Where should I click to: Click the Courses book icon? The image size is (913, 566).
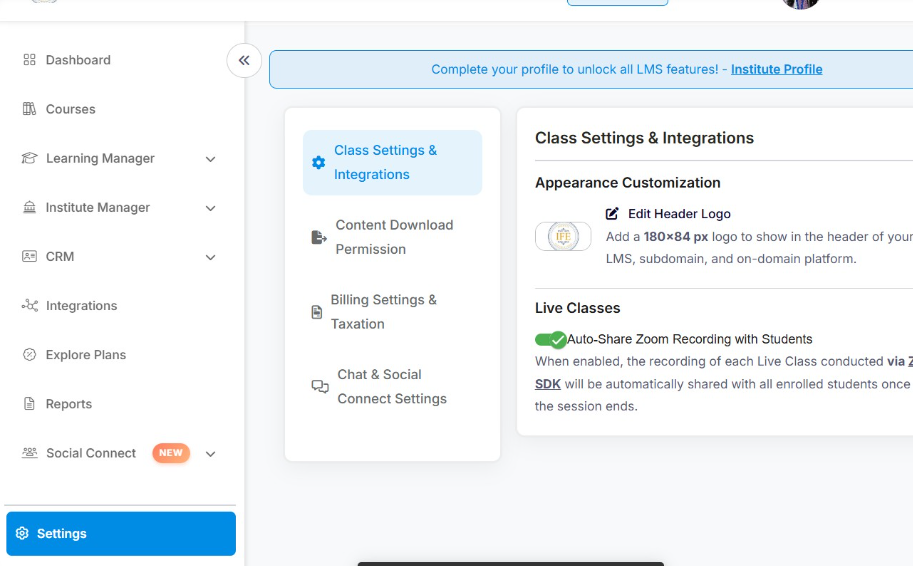tap(29, 109)
